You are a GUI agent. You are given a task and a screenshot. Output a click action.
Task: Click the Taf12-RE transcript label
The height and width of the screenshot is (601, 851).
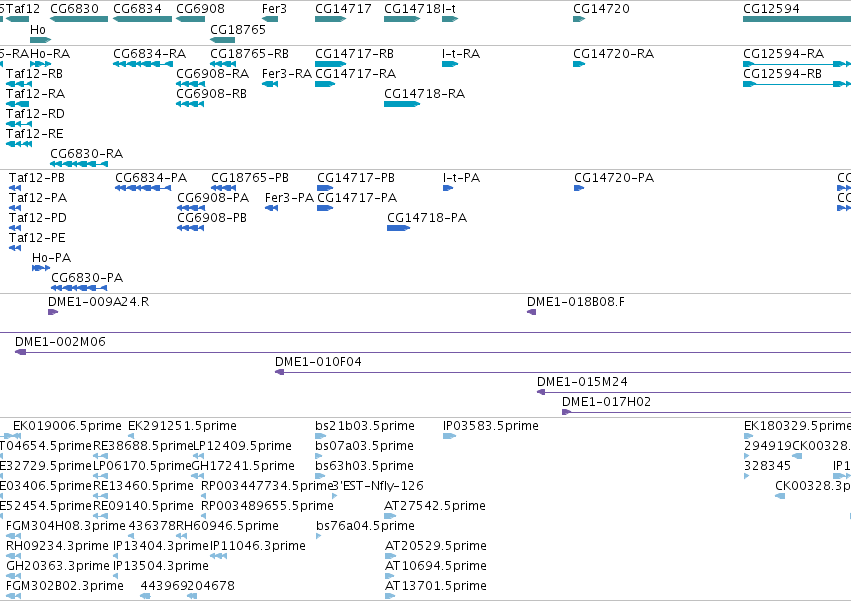(x=35, y=134)
